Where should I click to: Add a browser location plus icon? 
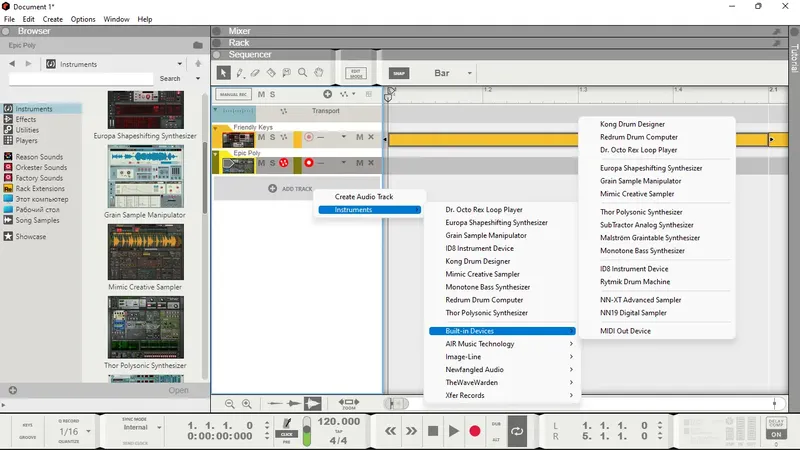[13, 390]
